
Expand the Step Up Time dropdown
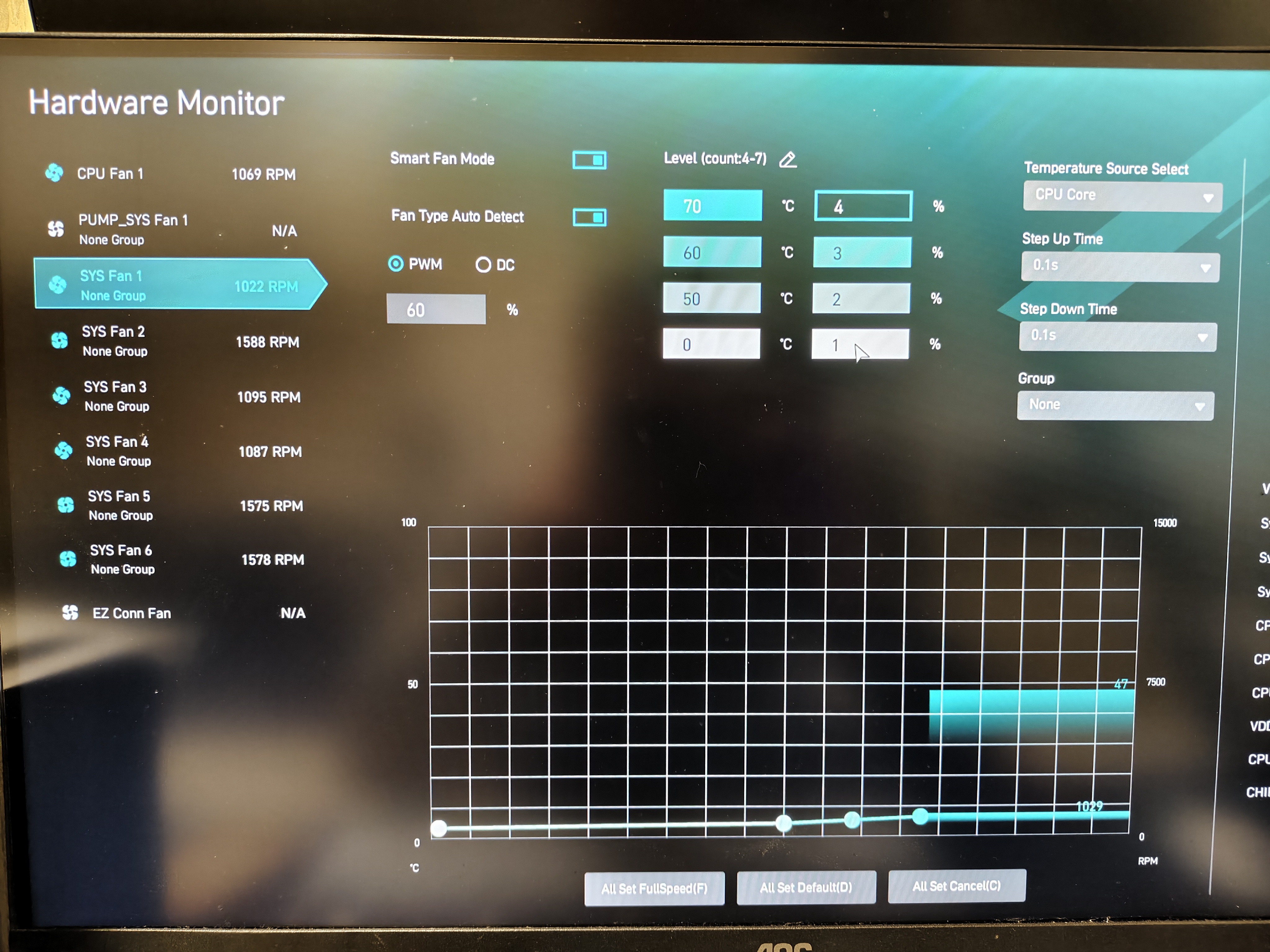[1120, 267]
